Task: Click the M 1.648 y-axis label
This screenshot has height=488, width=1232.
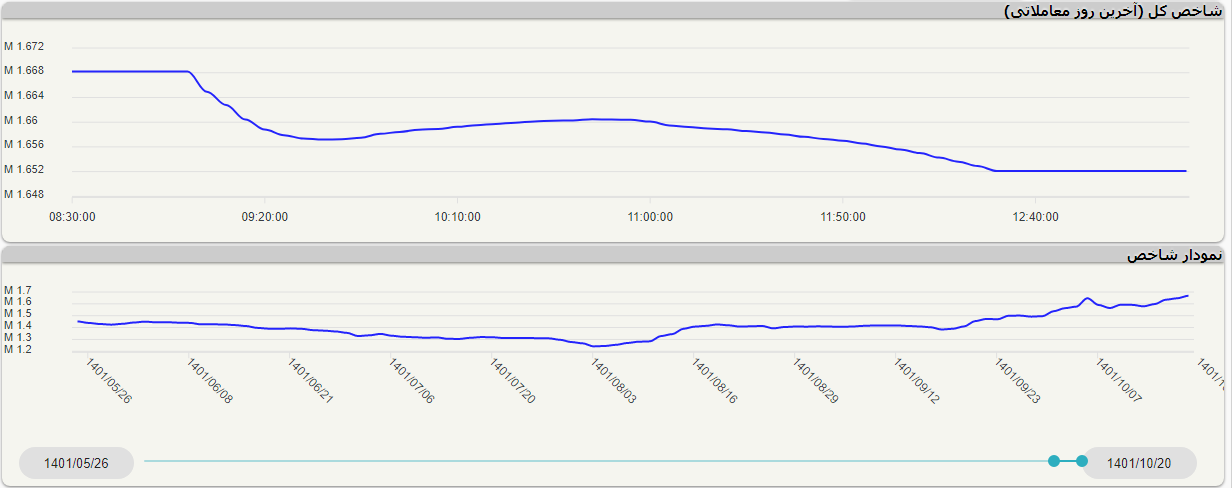Action: 24,195
